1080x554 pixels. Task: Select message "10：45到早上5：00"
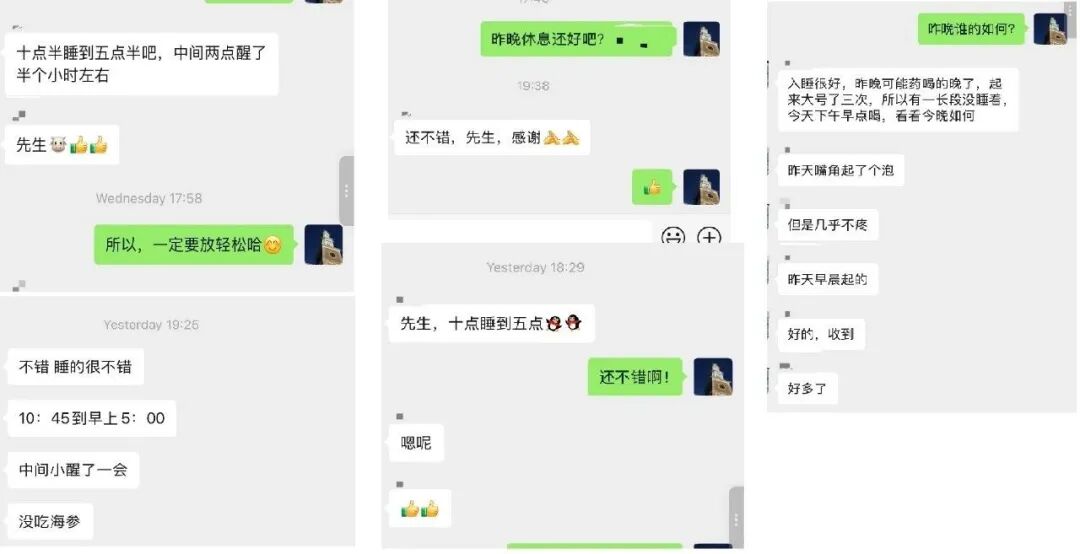coord(92,418)
